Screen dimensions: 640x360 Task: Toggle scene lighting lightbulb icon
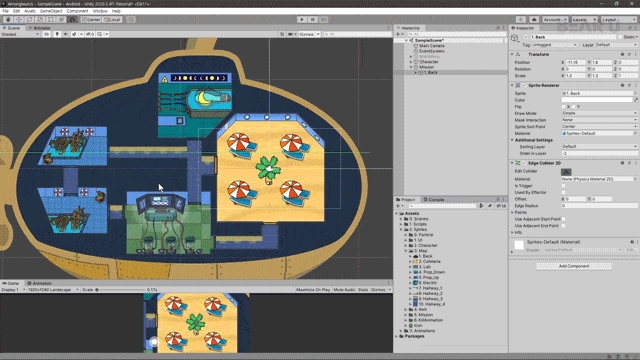coord(57,34)
